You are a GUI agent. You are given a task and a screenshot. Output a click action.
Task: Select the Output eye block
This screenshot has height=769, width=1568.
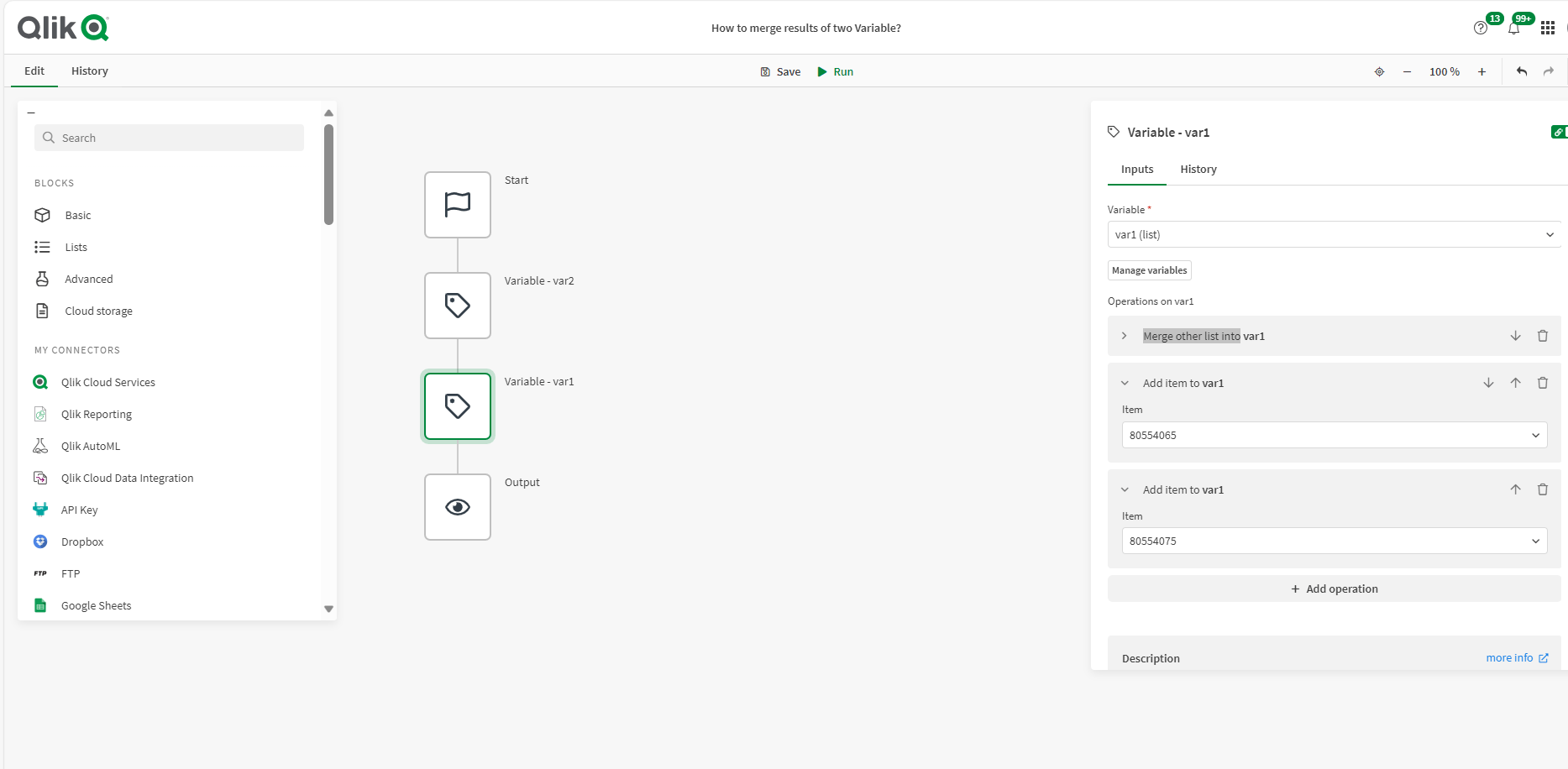[x=458, y=507]
